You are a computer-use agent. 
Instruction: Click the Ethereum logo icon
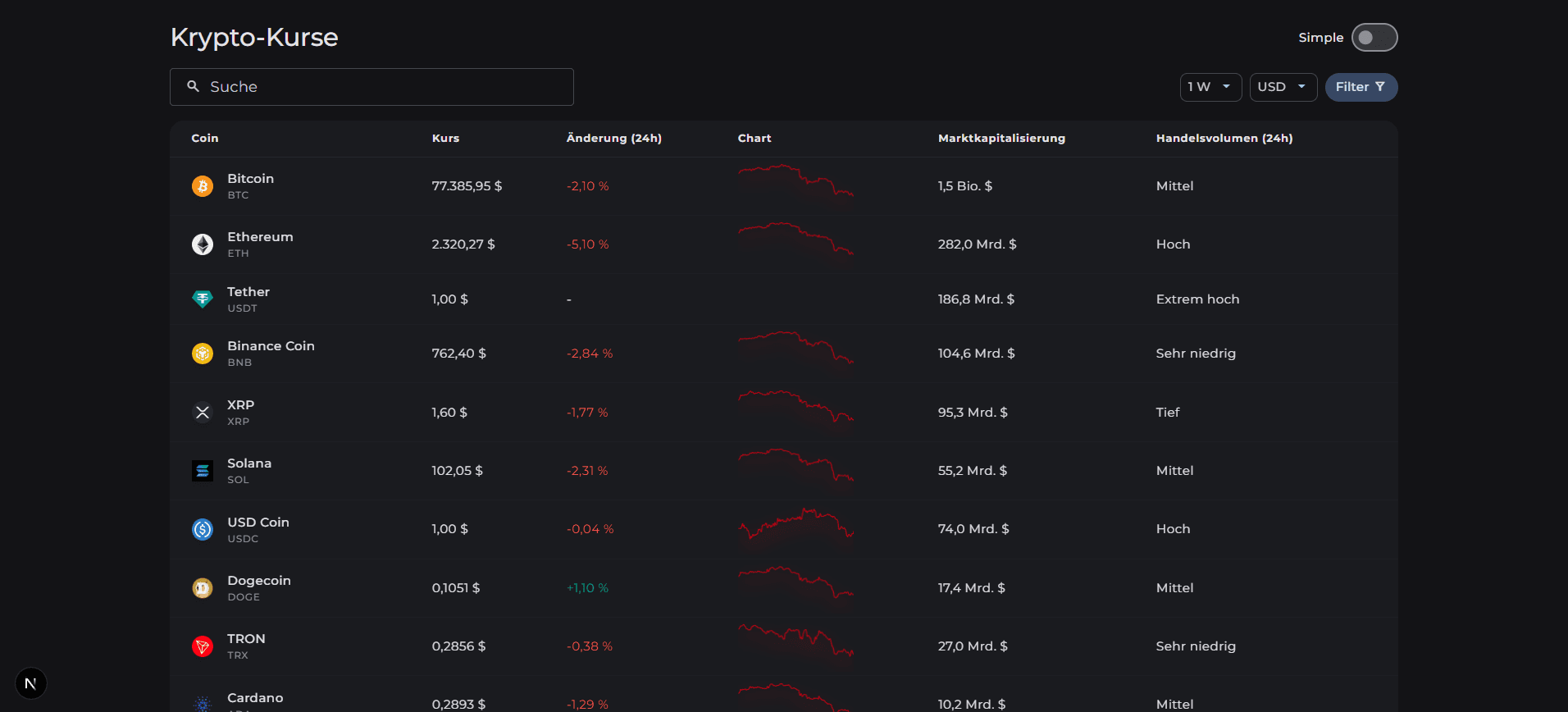pyautogui.click(x=203, y=244)
